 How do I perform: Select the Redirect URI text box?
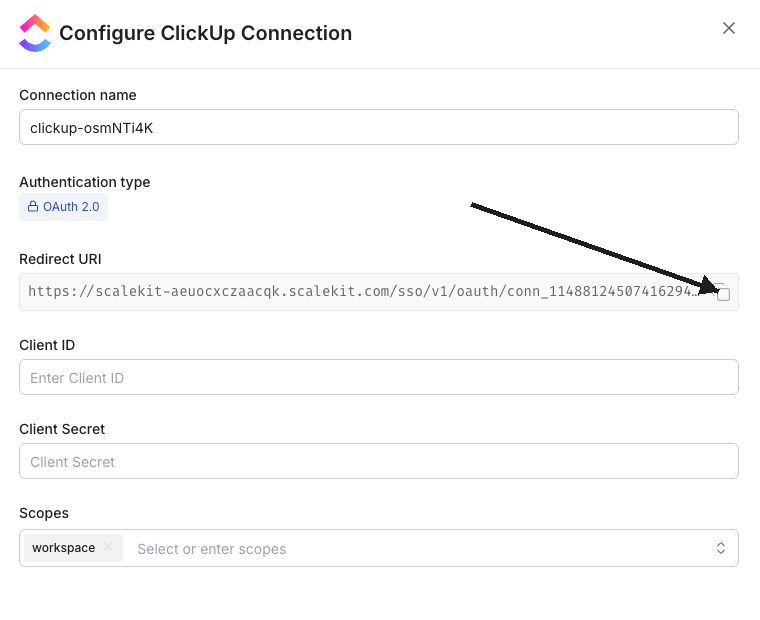(360, 292)
